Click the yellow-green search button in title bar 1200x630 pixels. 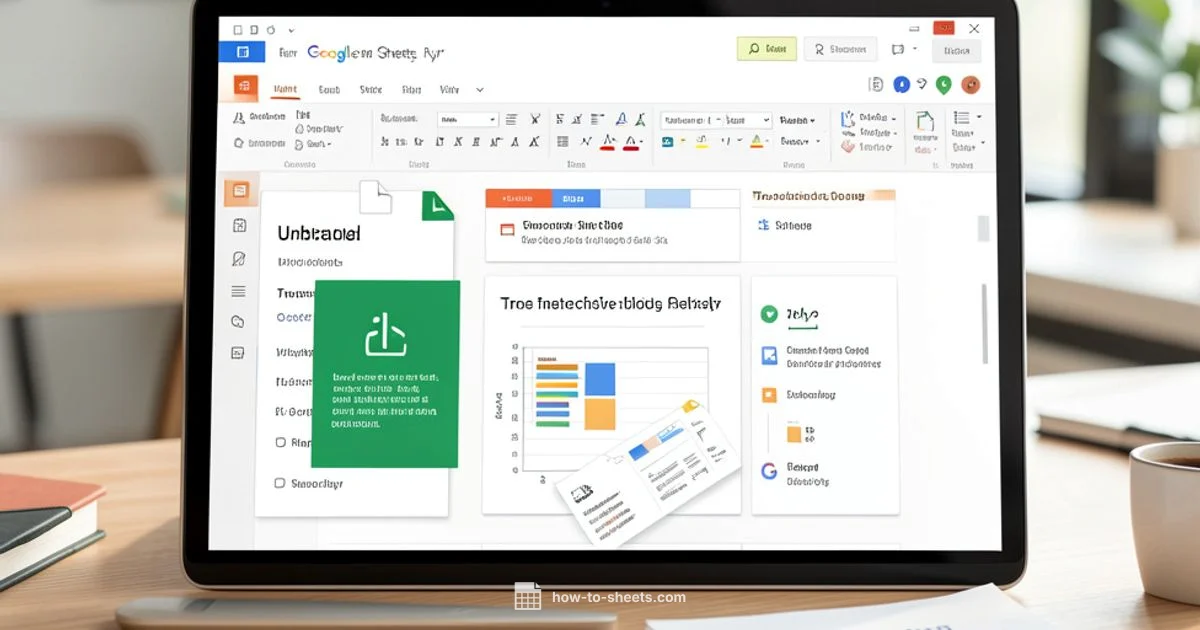click(x=766, y=49)
